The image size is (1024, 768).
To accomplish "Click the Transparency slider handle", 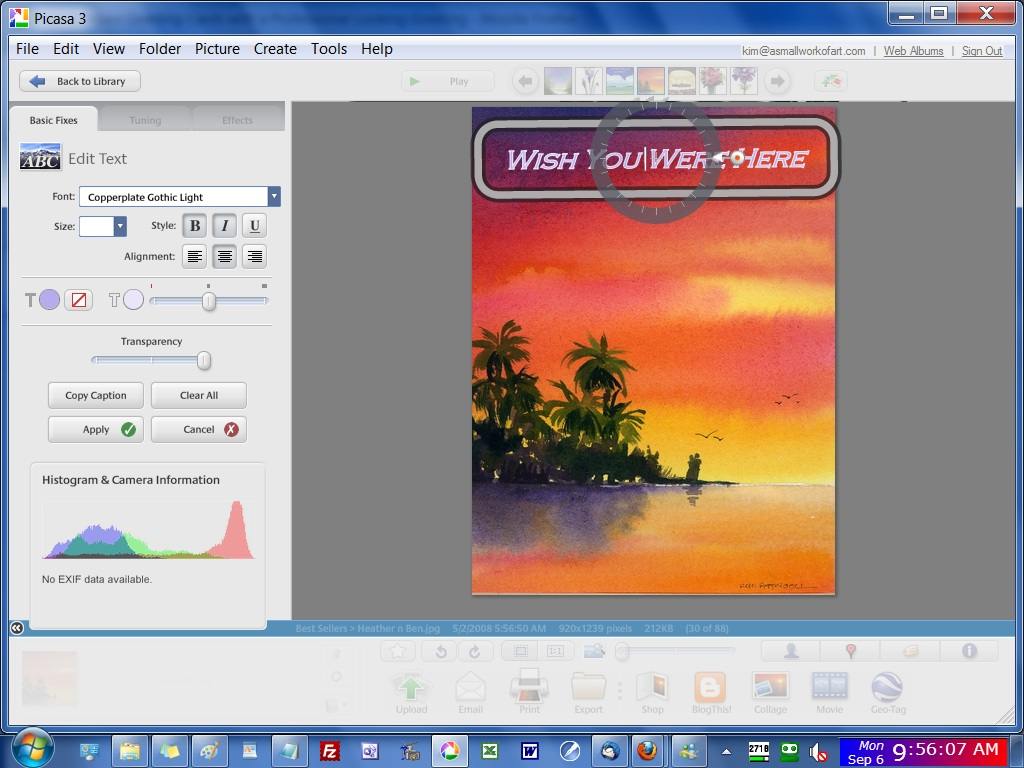I will click(x=204, y=360).
